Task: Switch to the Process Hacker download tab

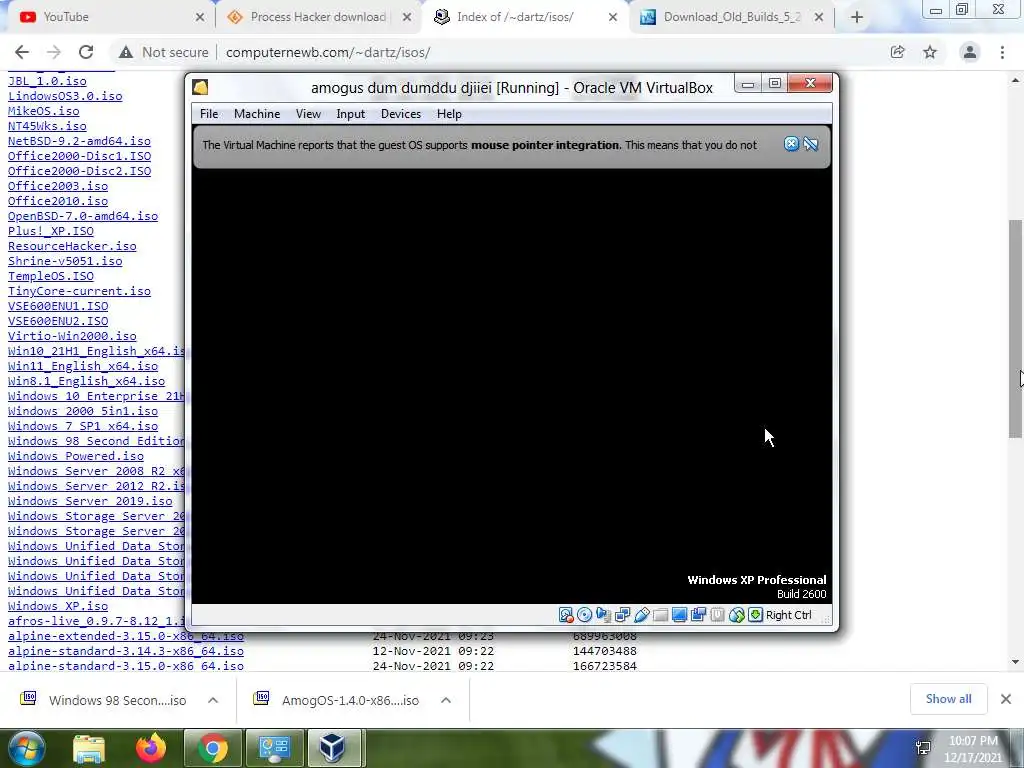Action: point(318,17)
